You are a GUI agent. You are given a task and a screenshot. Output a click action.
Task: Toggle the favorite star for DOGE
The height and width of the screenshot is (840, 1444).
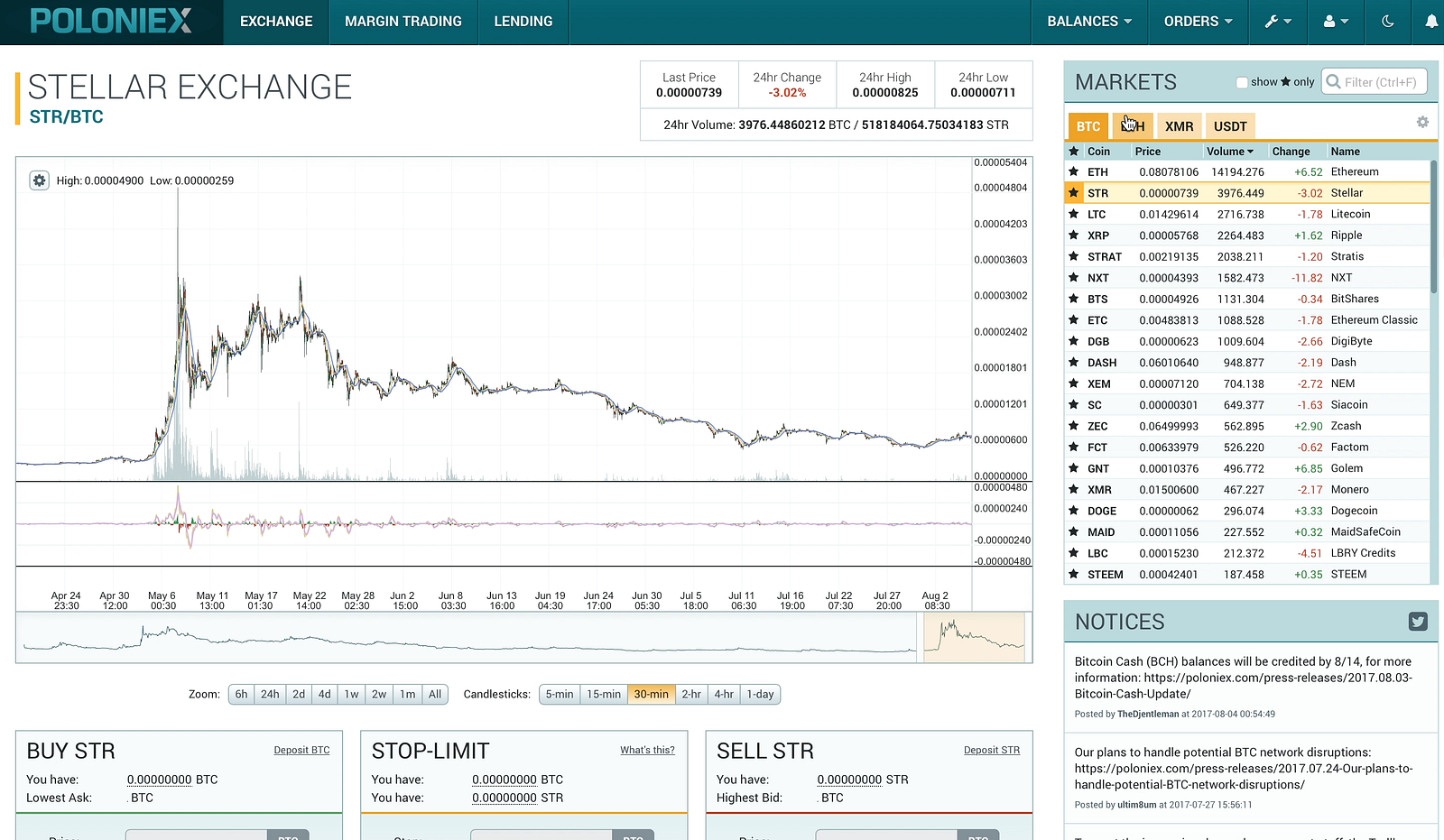tap(1074, 511)
